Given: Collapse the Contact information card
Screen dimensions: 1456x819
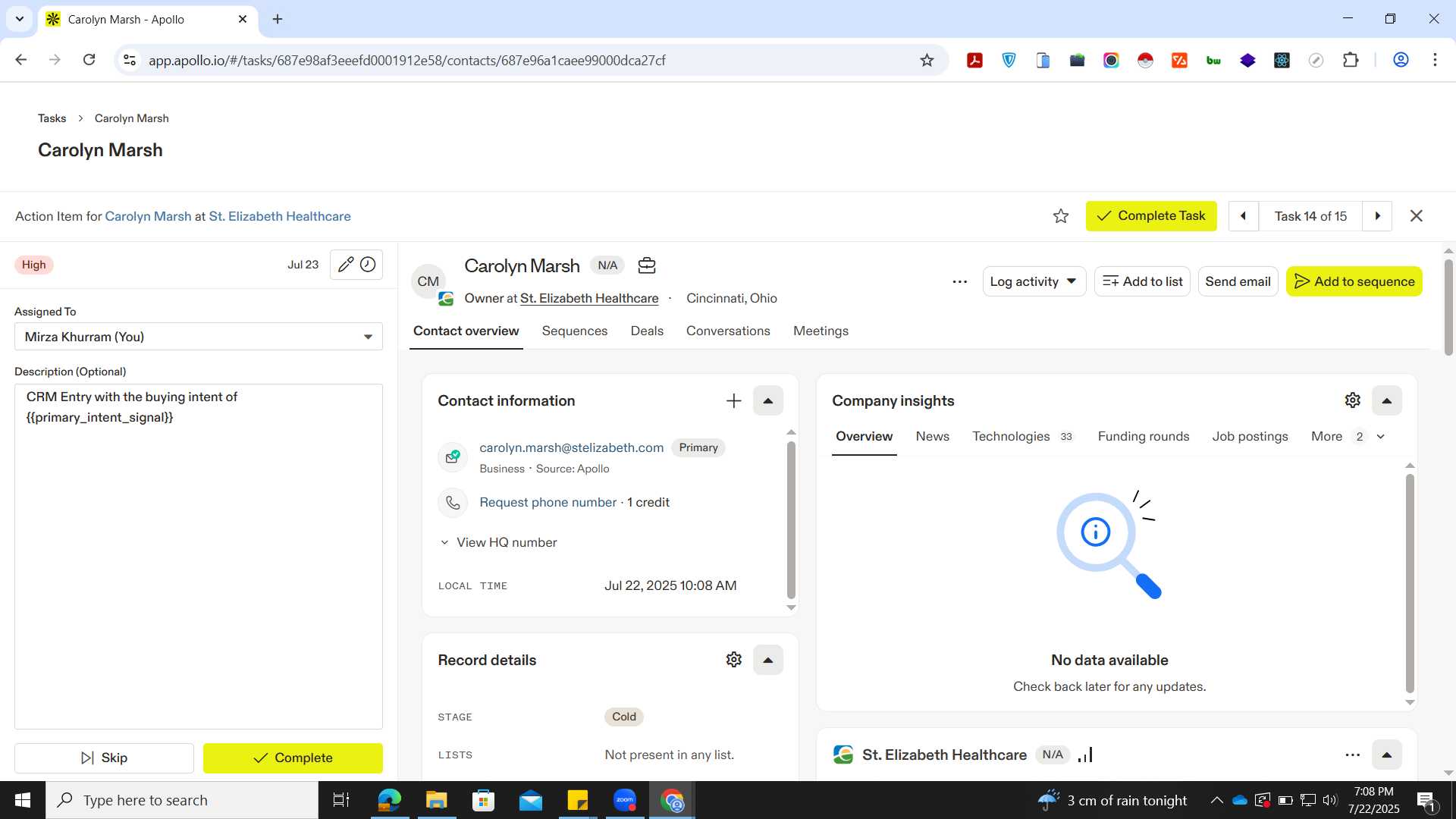Looking at the screenshot, I should click(x=767, y=400).
